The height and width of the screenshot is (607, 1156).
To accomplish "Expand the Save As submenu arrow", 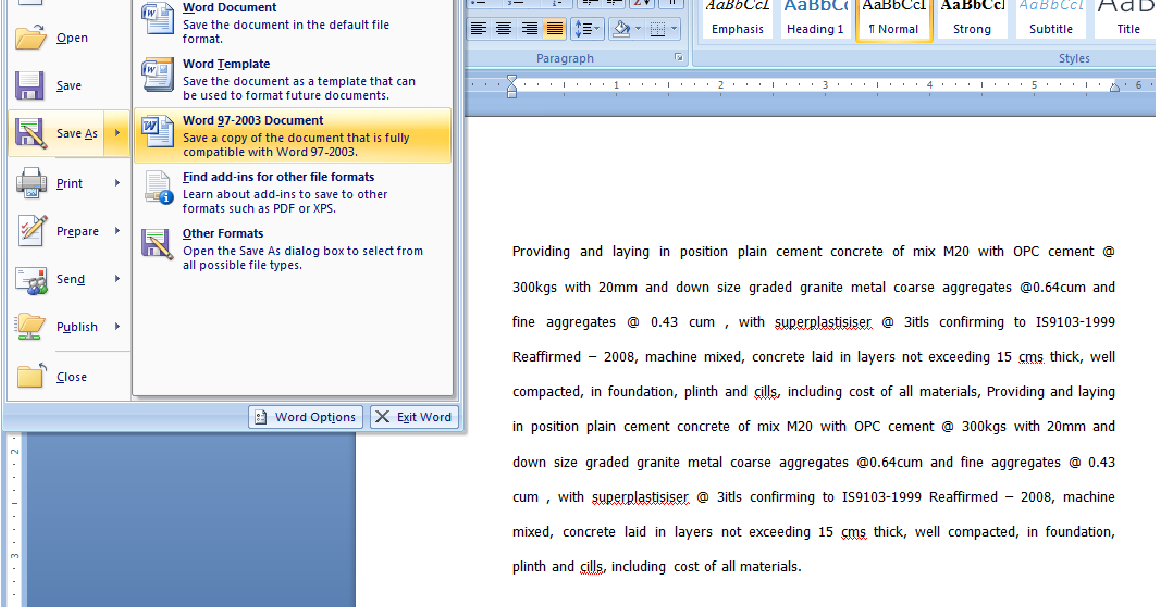I will click(x=117, y=133).
